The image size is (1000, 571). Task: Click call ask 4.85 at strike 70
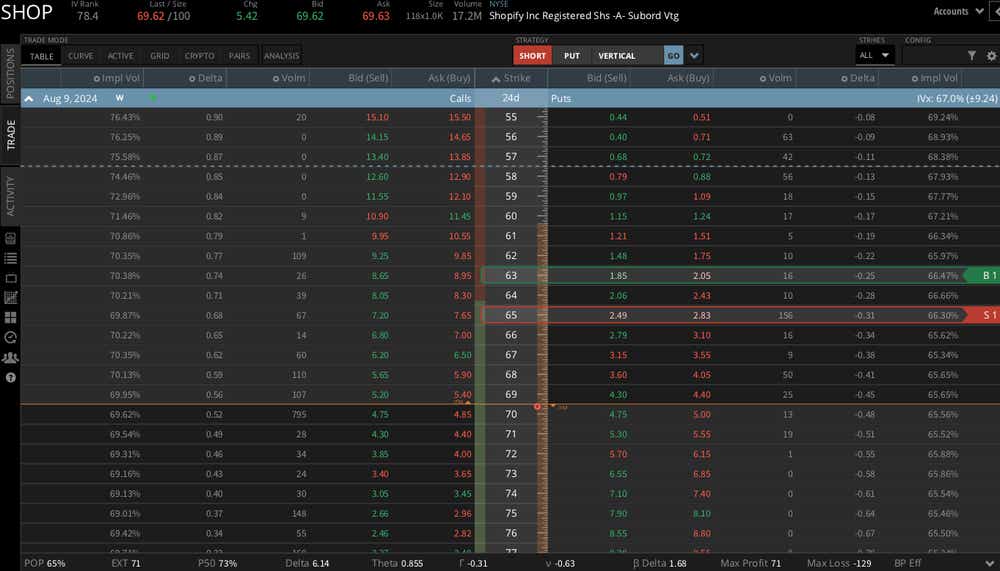pyautogui.click(x=462, y=415)
